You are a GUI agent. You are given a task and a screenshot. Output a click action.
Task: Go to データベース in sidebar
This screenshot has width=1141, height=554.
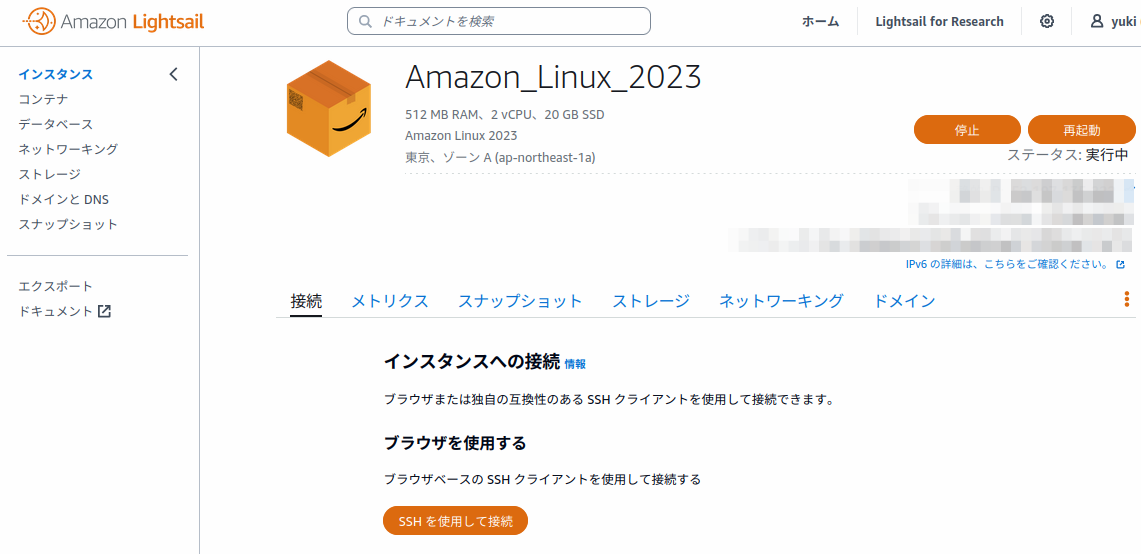pos(56,124)
